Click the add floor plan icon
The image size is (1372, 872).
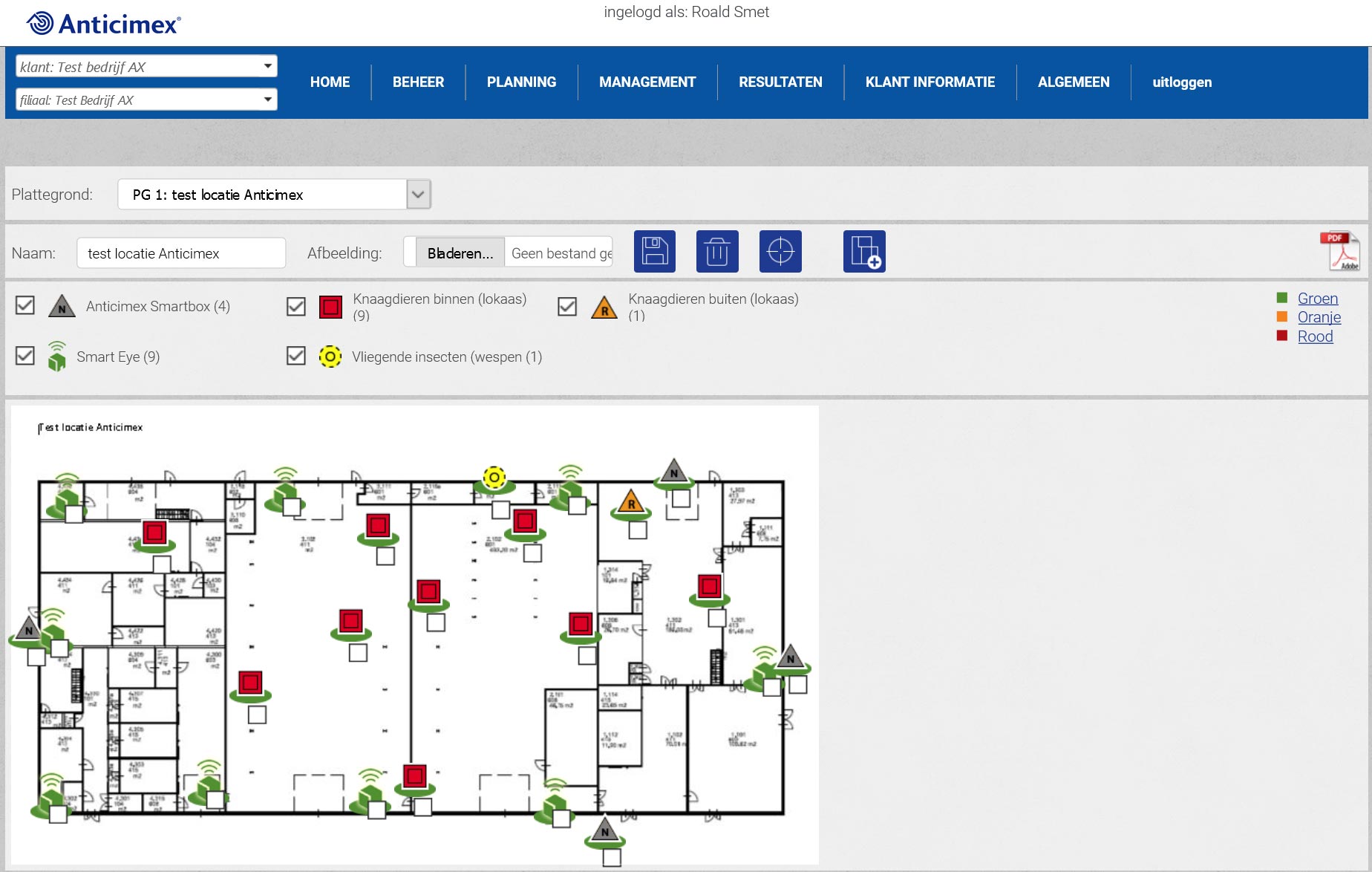864,251
